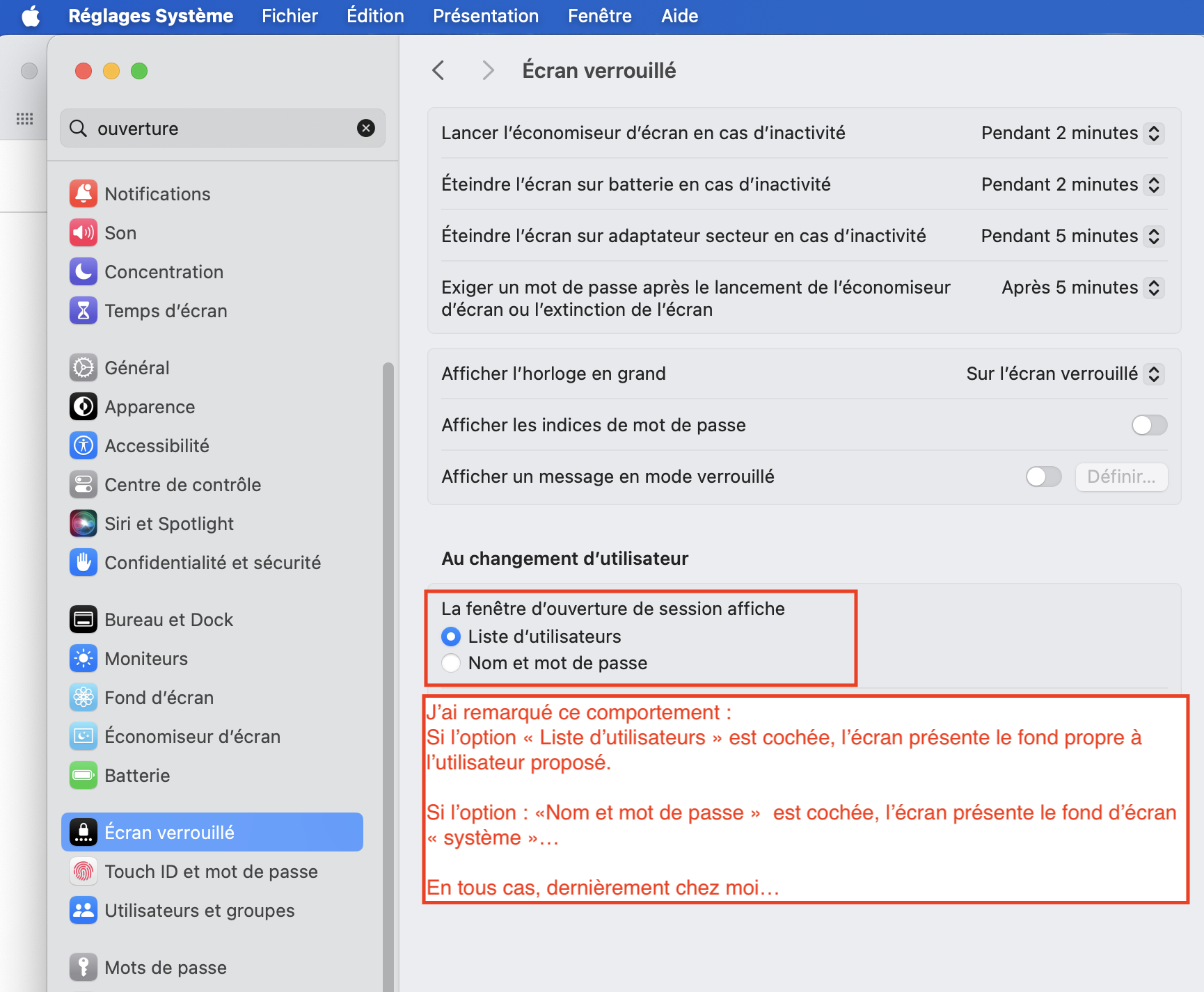Click the Confidentialité et sécurité hand icon
Viewport: 1204px width, 992px height.
point(84,562)
